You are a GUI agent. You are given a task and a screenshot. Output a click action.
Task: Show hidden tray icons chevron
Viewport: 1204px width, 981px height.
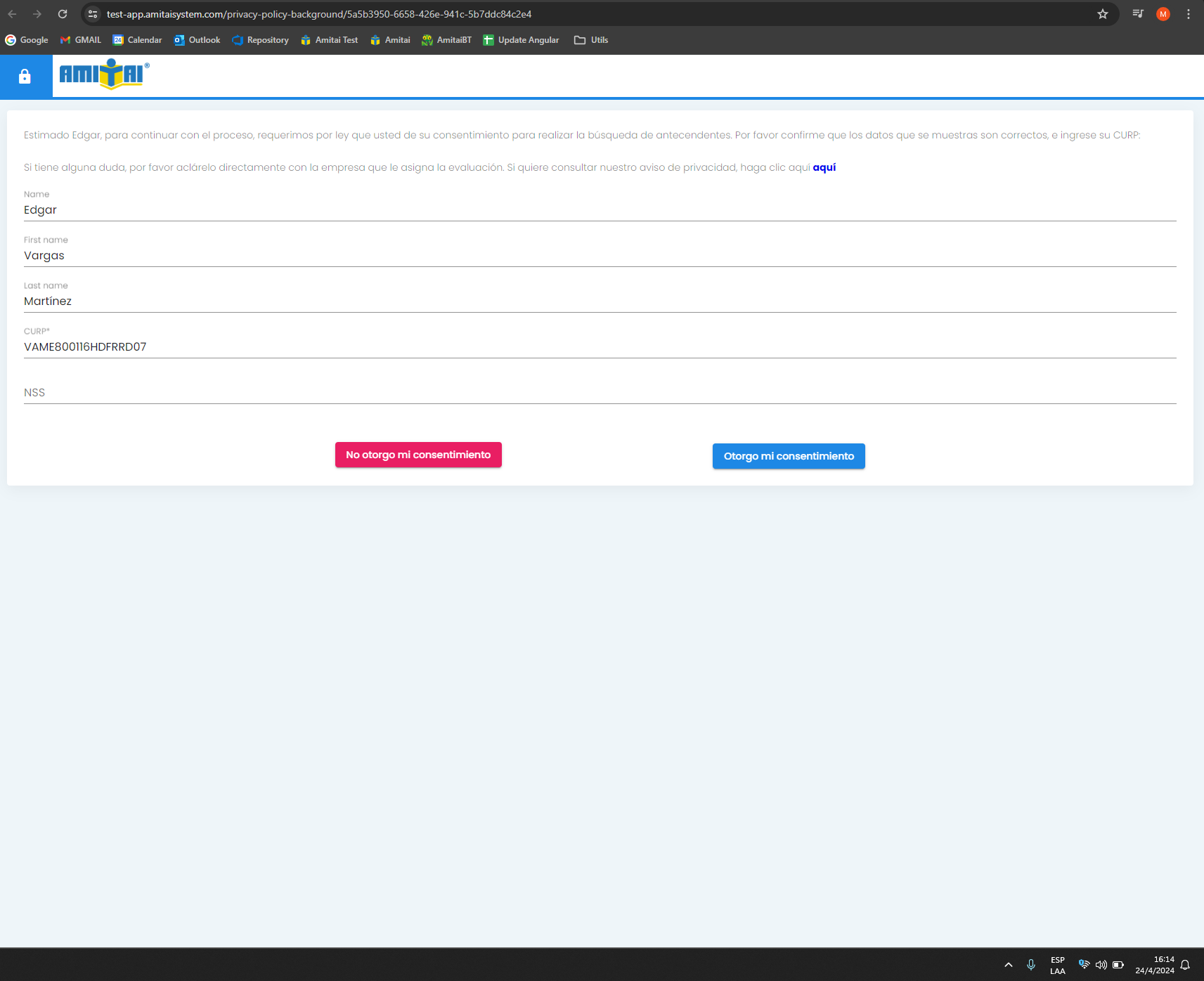(1008, 965)
